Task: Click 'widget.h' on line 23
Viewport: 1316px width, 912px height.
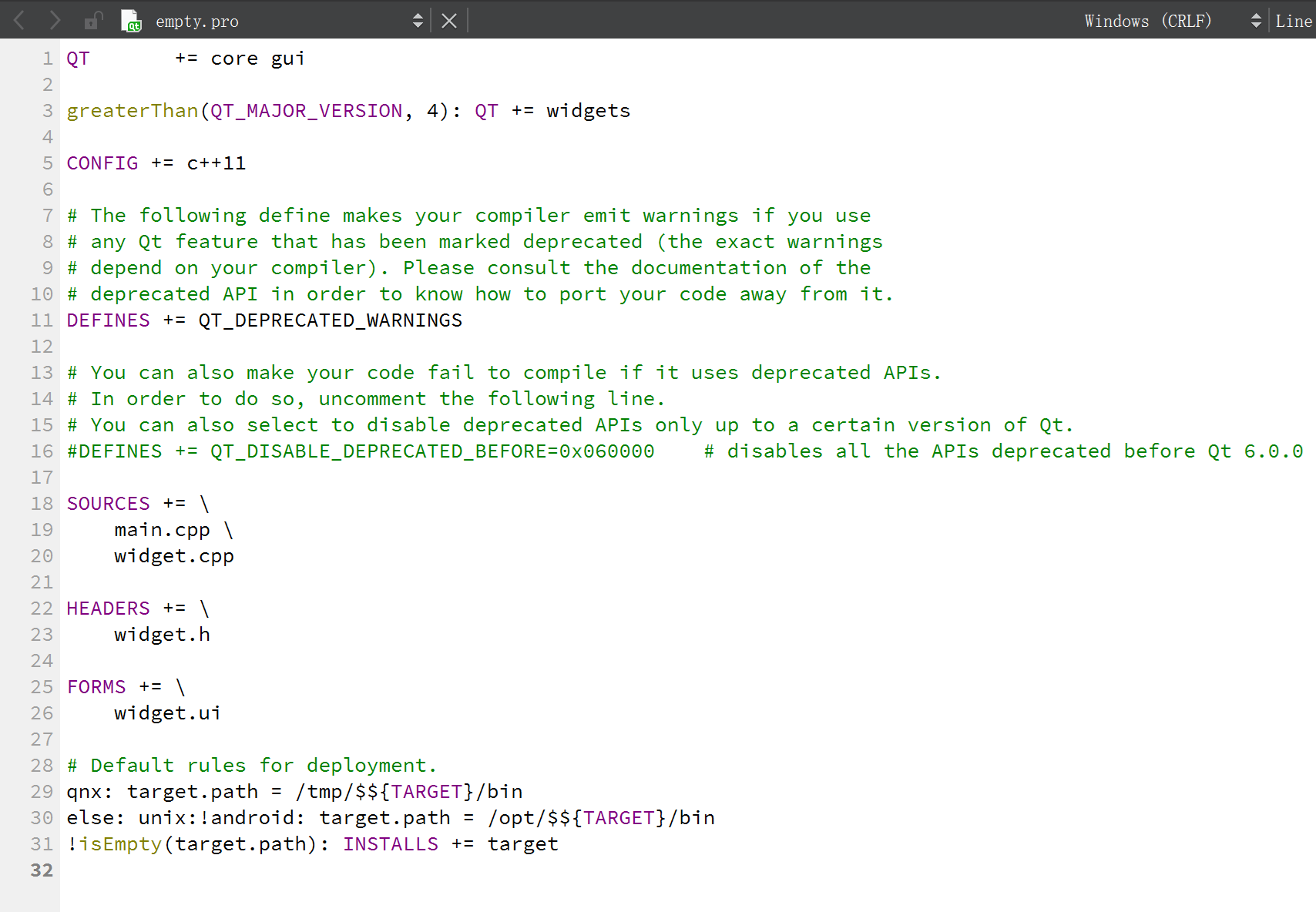Action: click(163, 635)
